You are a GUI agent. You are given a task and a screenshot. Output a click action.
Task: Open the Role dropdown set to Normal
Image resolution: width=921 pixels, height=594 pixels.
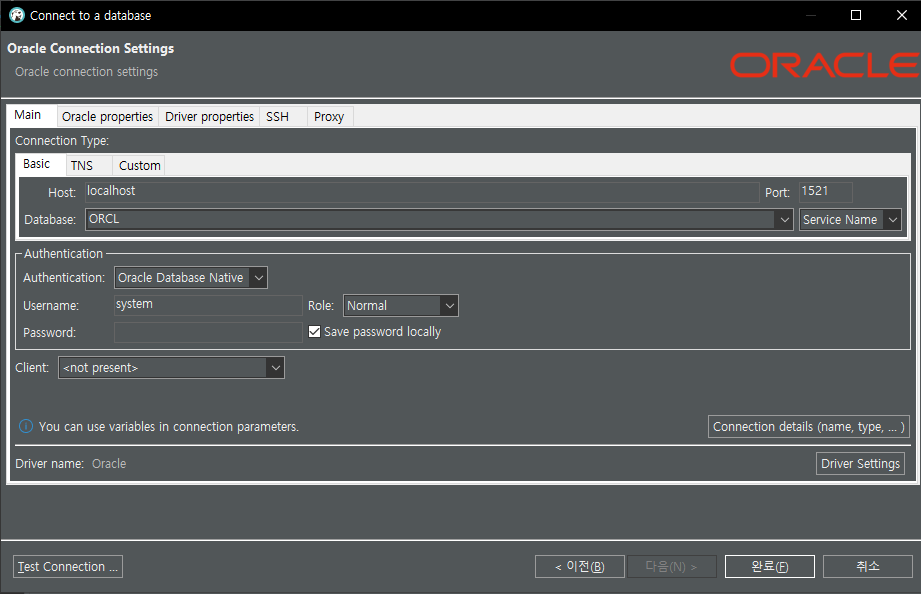coord(400,306)
